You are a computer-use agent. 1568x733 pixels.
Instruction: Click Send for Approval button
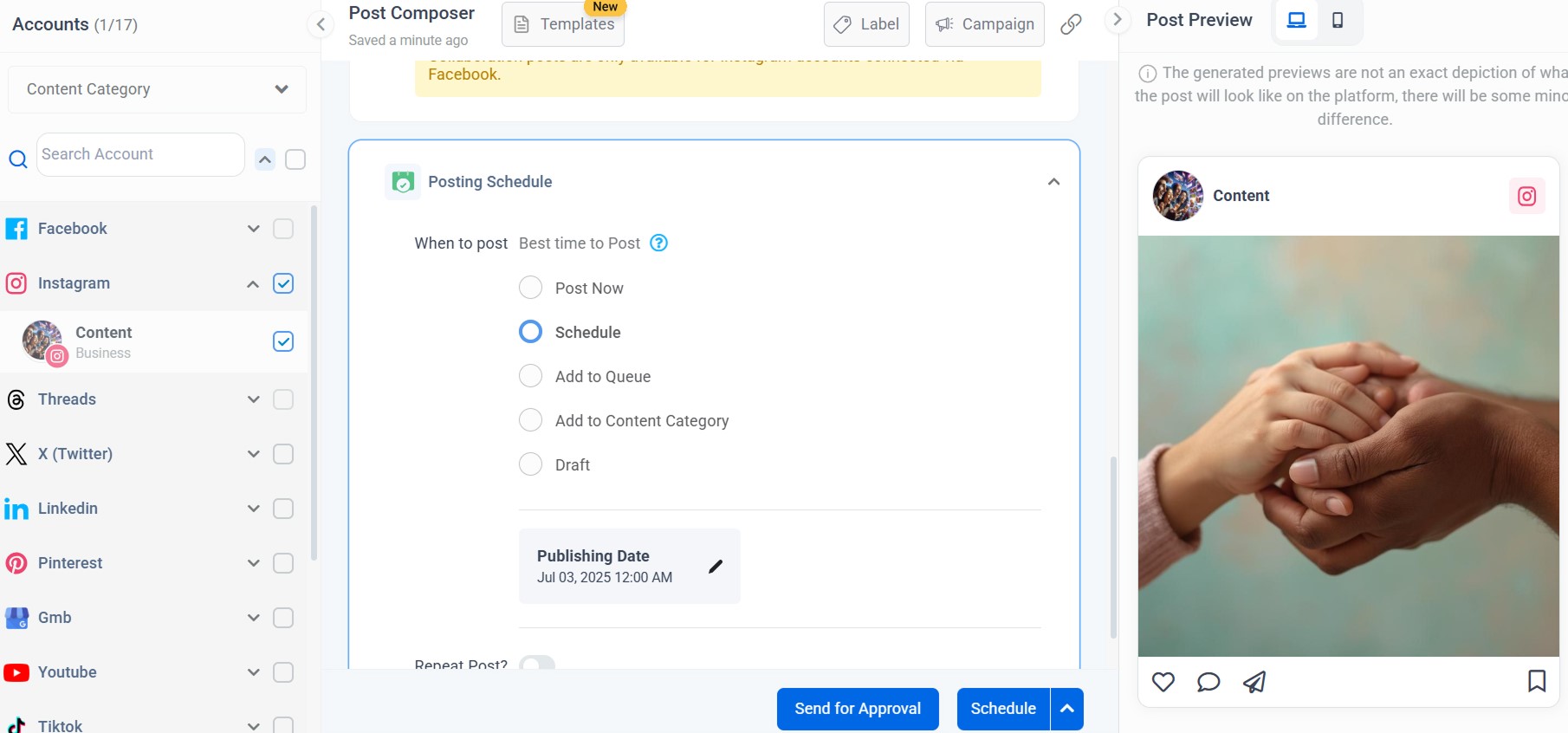tap(858, 709)
